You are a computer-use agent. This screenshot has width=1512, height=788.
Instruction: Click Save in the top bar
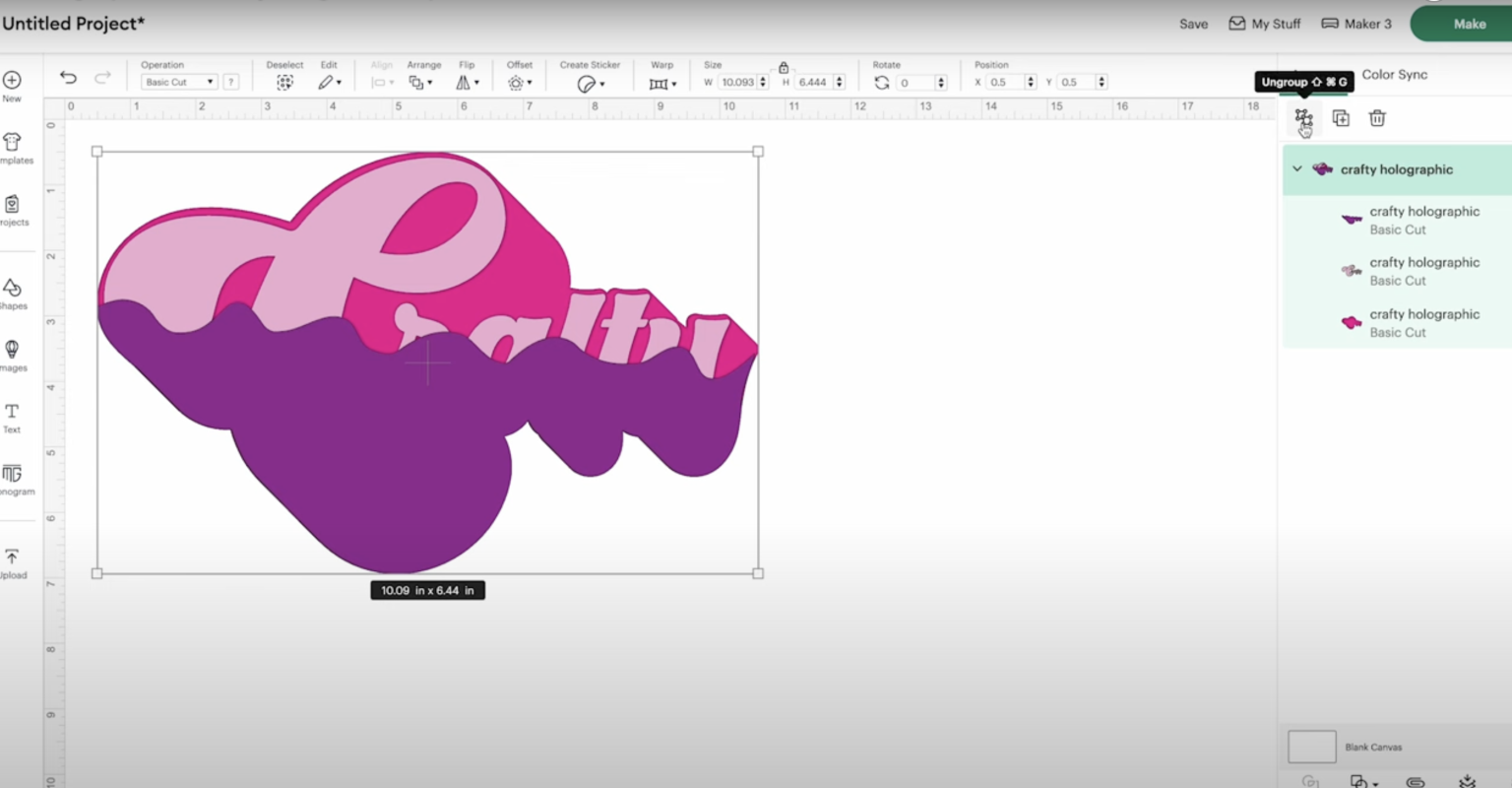click(1193, 24)
